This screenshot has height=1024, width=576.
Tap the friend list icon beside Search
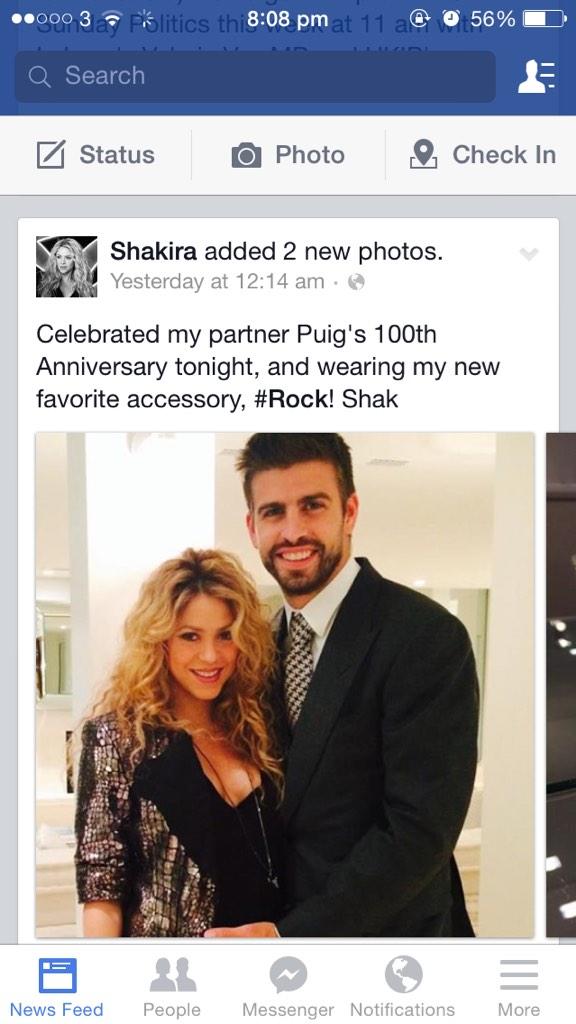pos(536,76)
